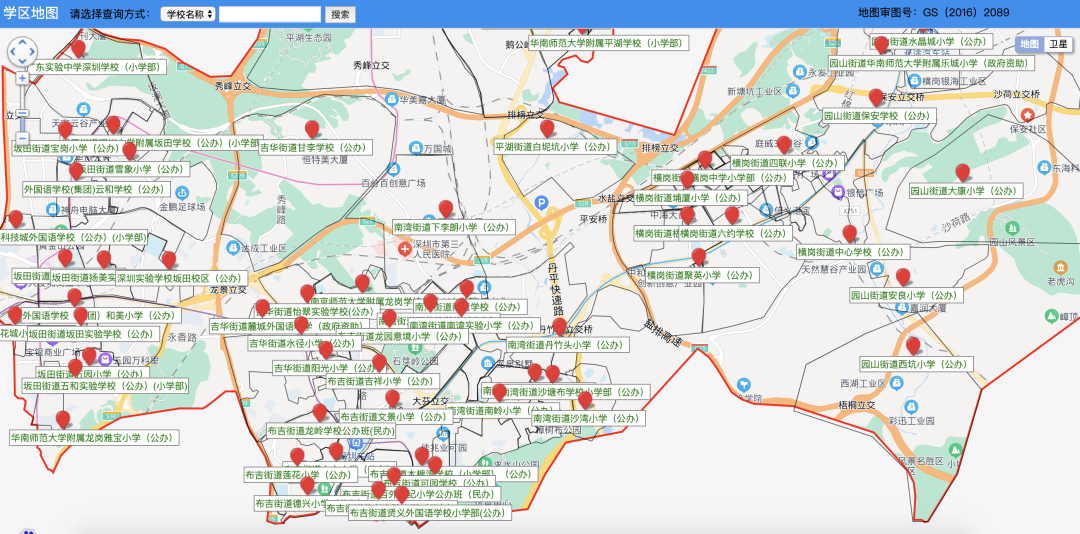
Task: Open the 南湾街道丹竹头小学（公办） label
Action: click(567, 345)
